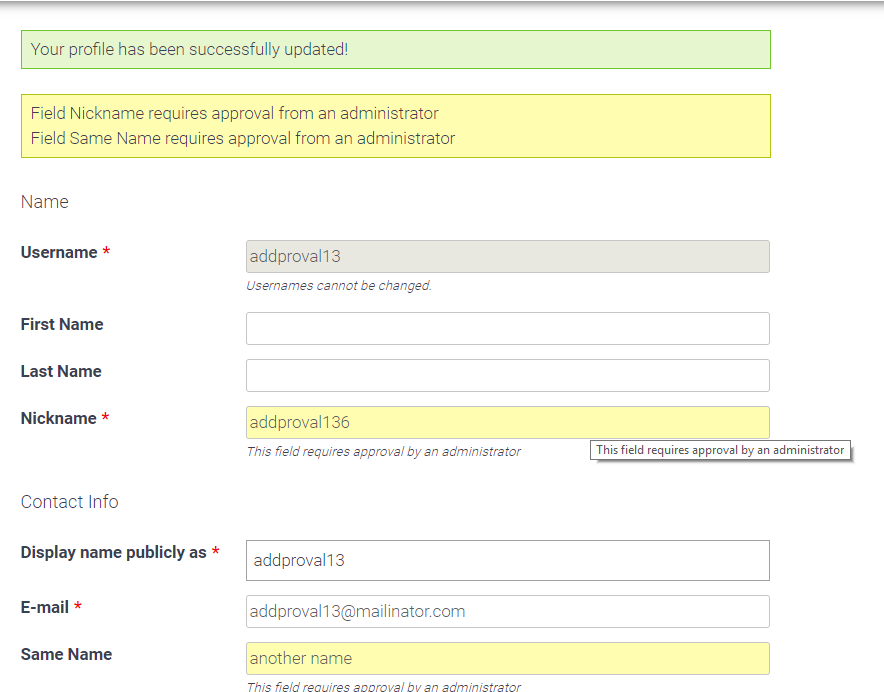Click the E-mail input field

[507, 611]
